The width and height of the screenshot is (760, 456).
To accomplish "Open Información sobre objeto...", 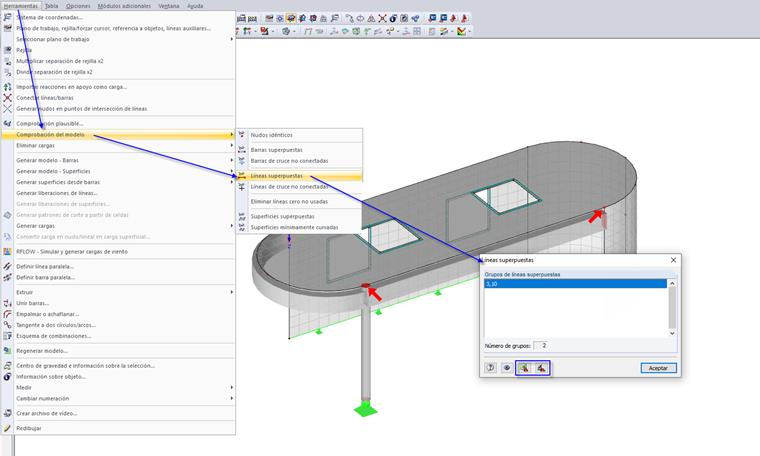I will [x=118, y=377].
